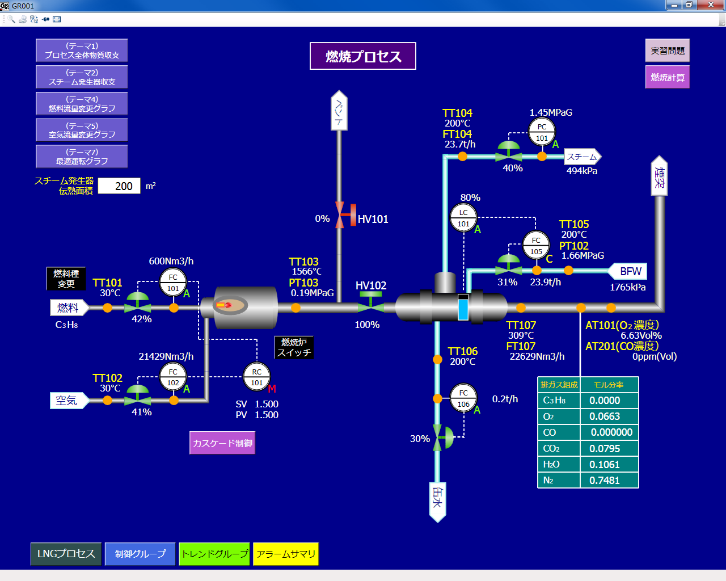Click the FC106 drain flow controller symbol

click(462, 395)
